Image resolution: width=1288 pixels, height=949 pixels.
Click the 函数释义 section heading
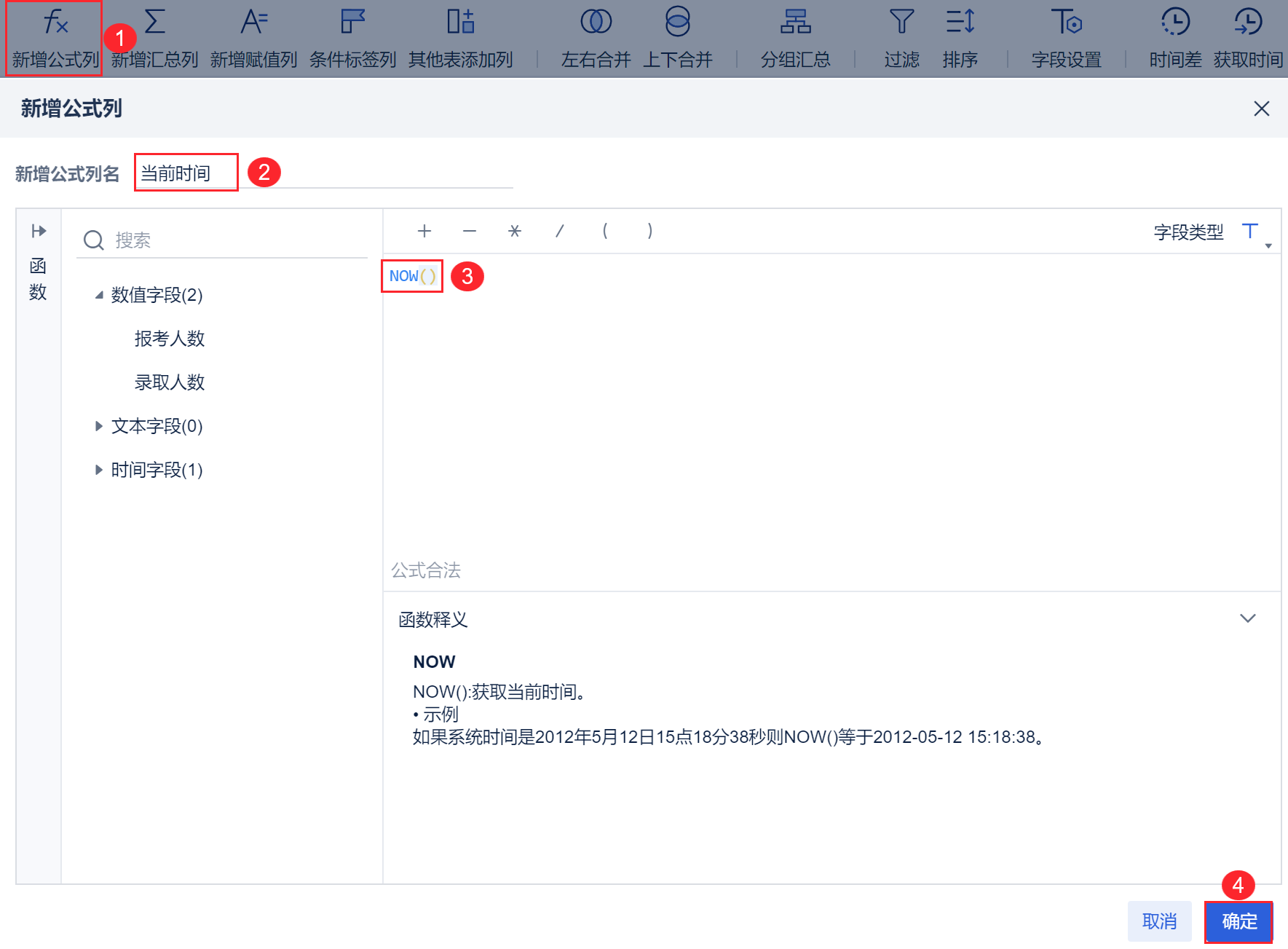point(433,620)
